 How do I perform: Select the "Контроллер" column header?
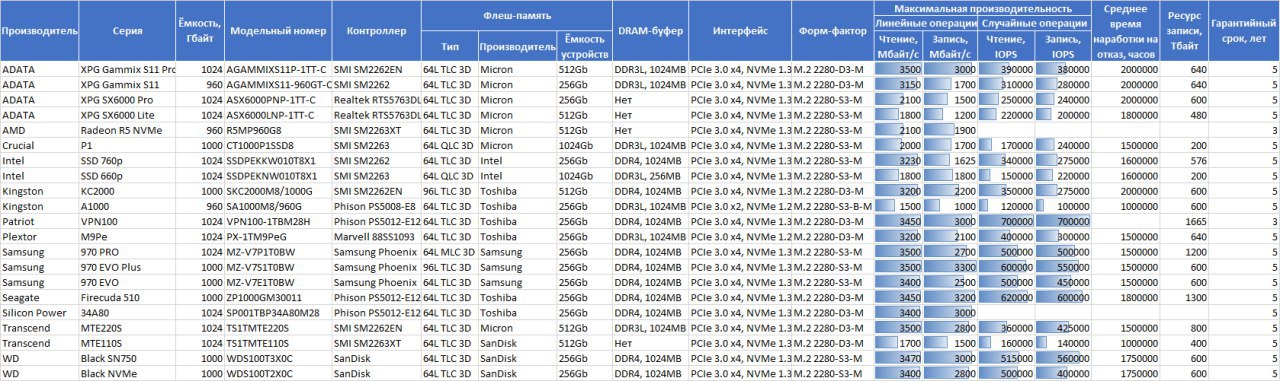(x=376, y=31)
